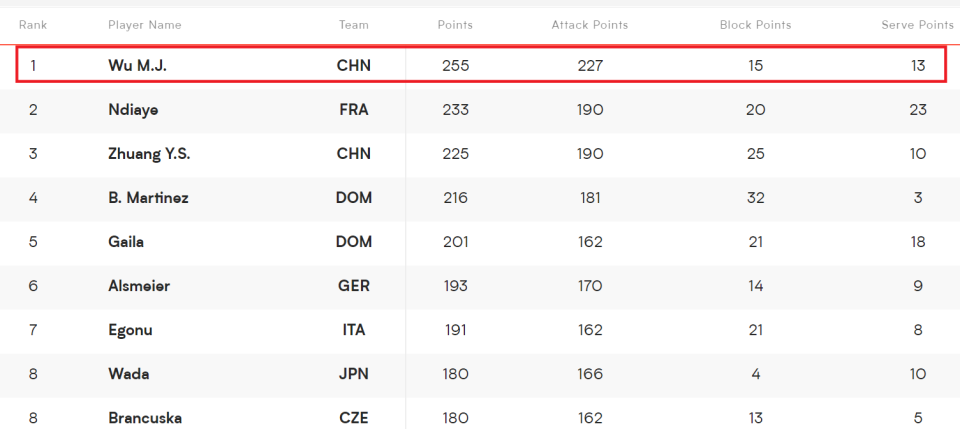Click the 255 points value for Wu M.J.
This screenshot has width=960, height=429.
[x=456, y=65]
